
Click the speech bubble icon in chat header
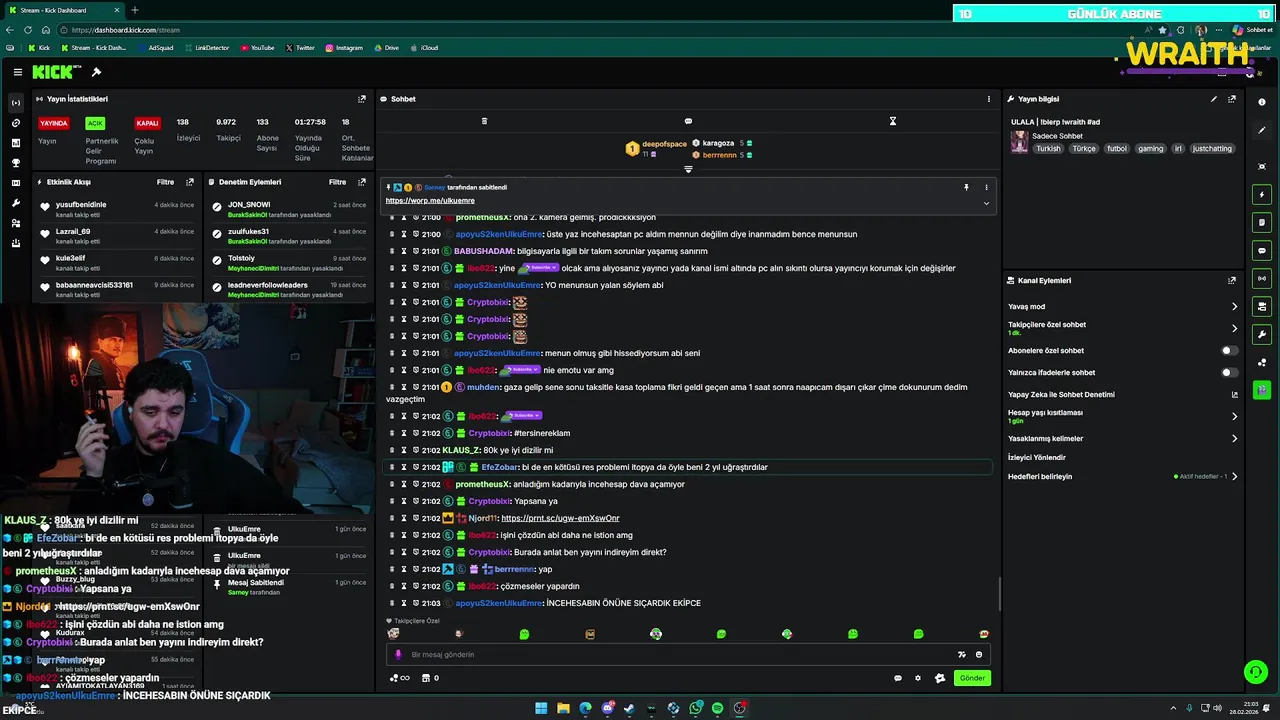point(688,121)
